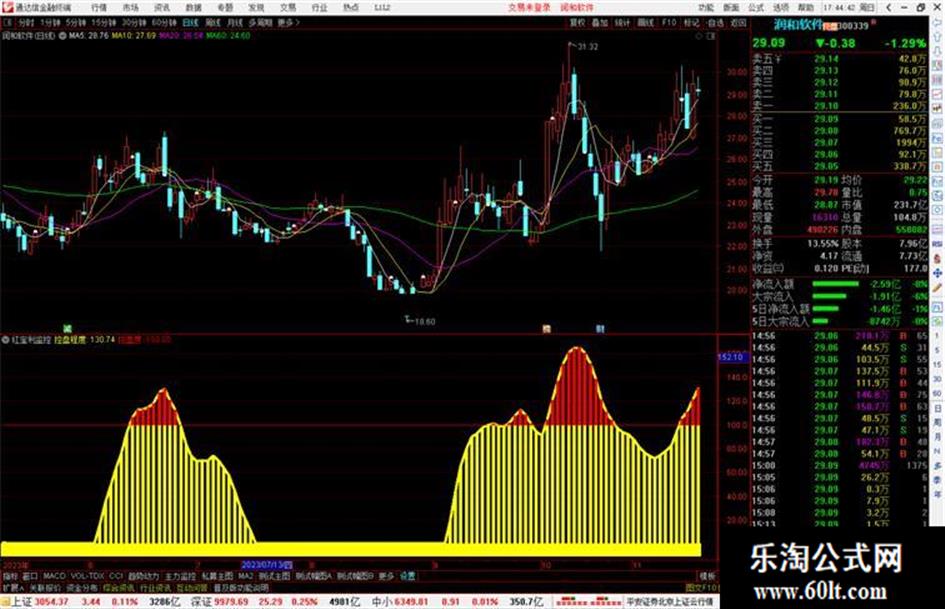Open the 市场 menu
This screenshot has width=945, height=609.
(131, 7)
